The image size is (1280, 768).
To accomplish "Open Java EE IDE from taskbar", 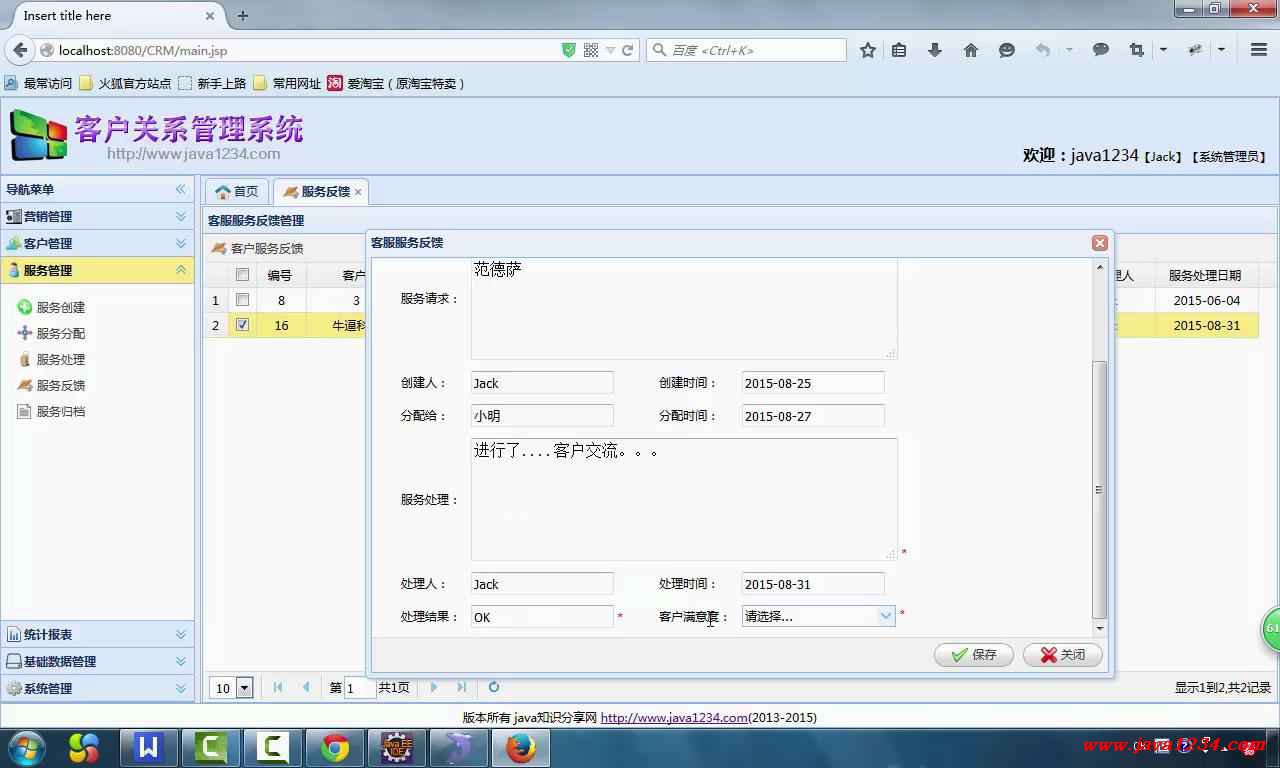I will coord(396,748).
